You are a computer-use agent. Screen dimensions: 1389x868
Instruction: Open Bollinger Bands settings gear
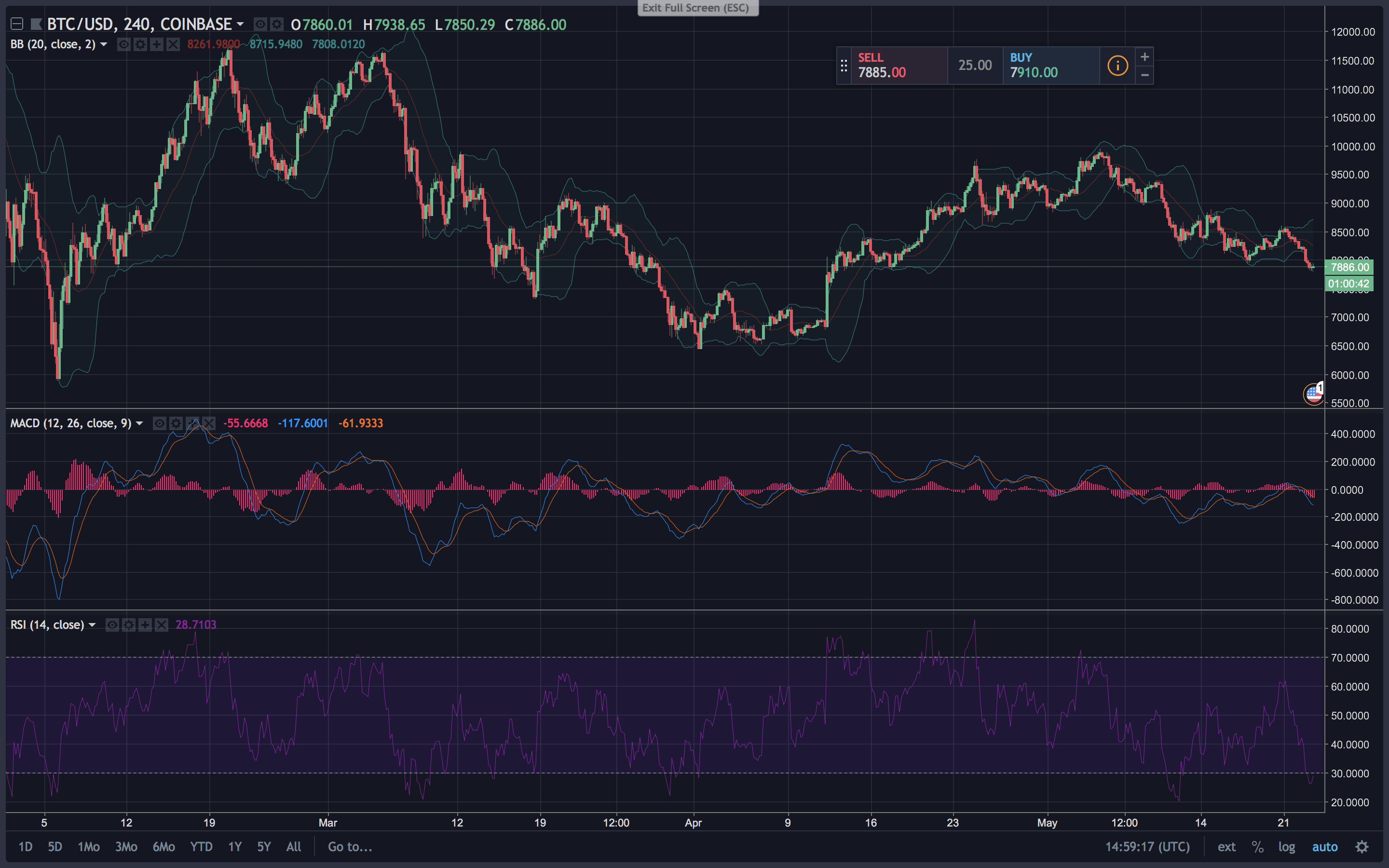140,44
